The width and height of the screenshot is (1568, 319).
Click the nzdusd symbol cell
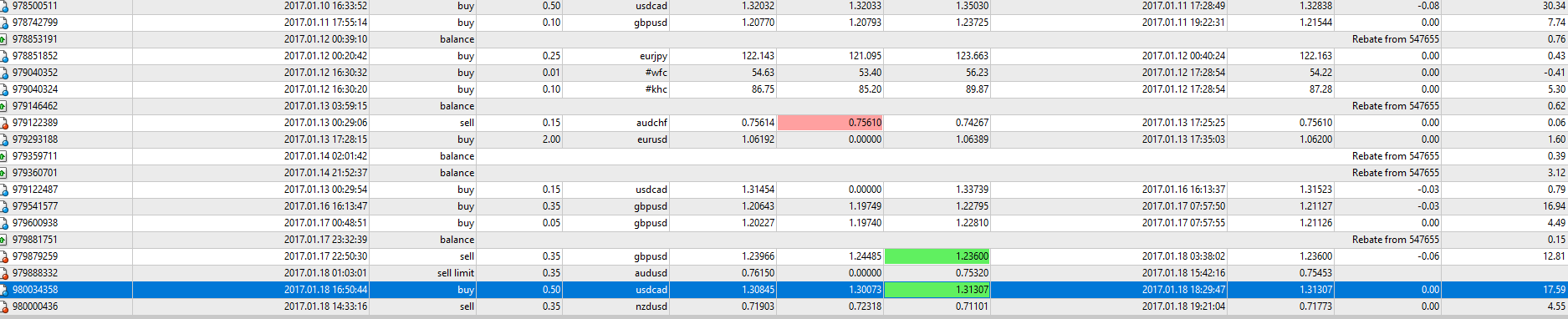tap(651, 306)
